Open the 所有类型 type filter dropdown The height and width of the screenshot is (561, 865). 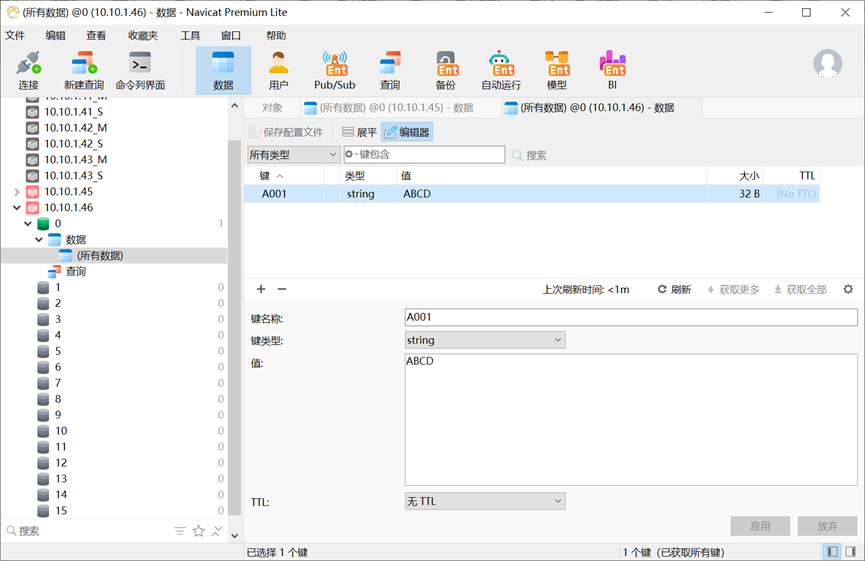293,155
